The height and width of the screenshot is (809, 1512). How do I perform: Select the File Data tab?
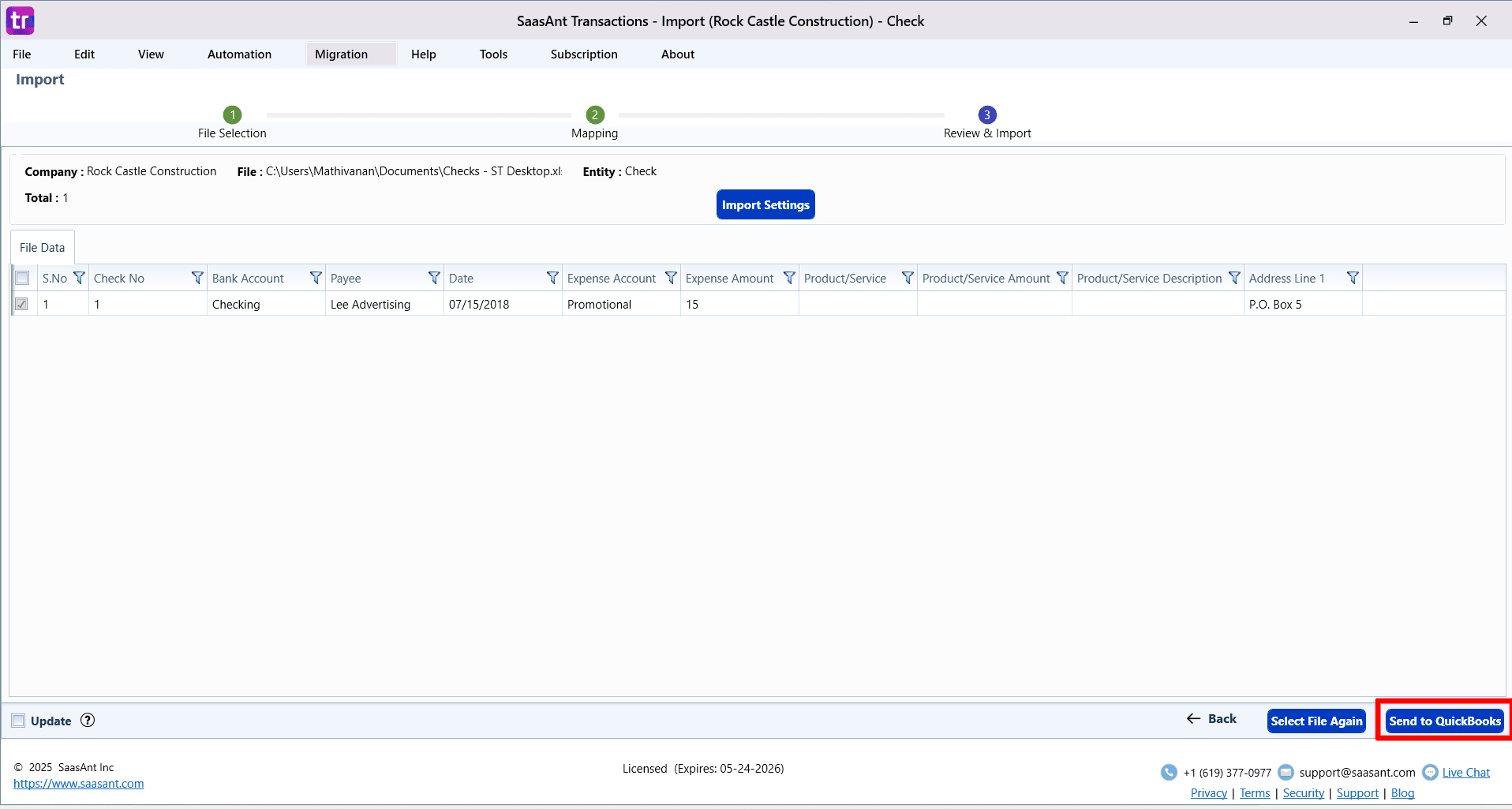click(x=43, y=247)
